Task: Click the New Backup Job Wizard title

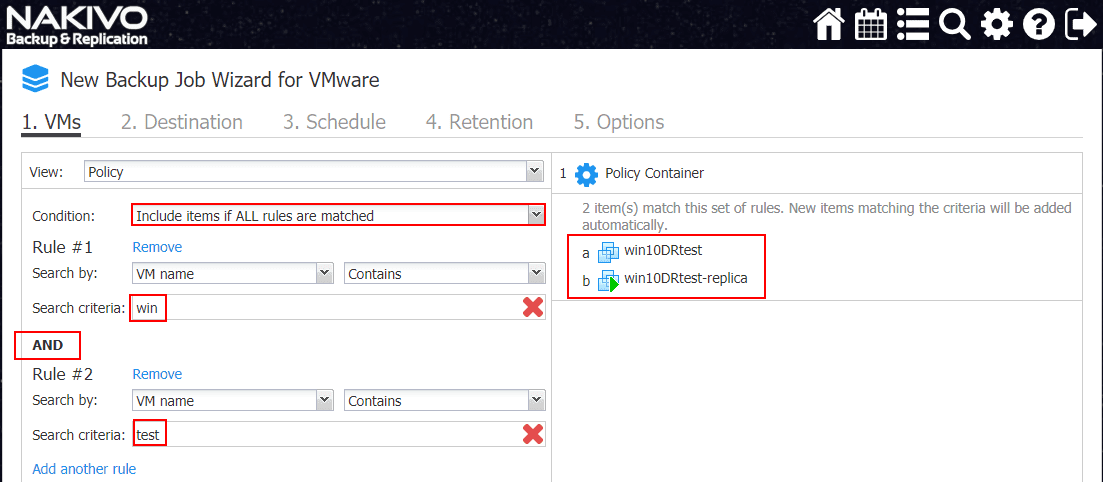Action: click(x=220, y=80)
